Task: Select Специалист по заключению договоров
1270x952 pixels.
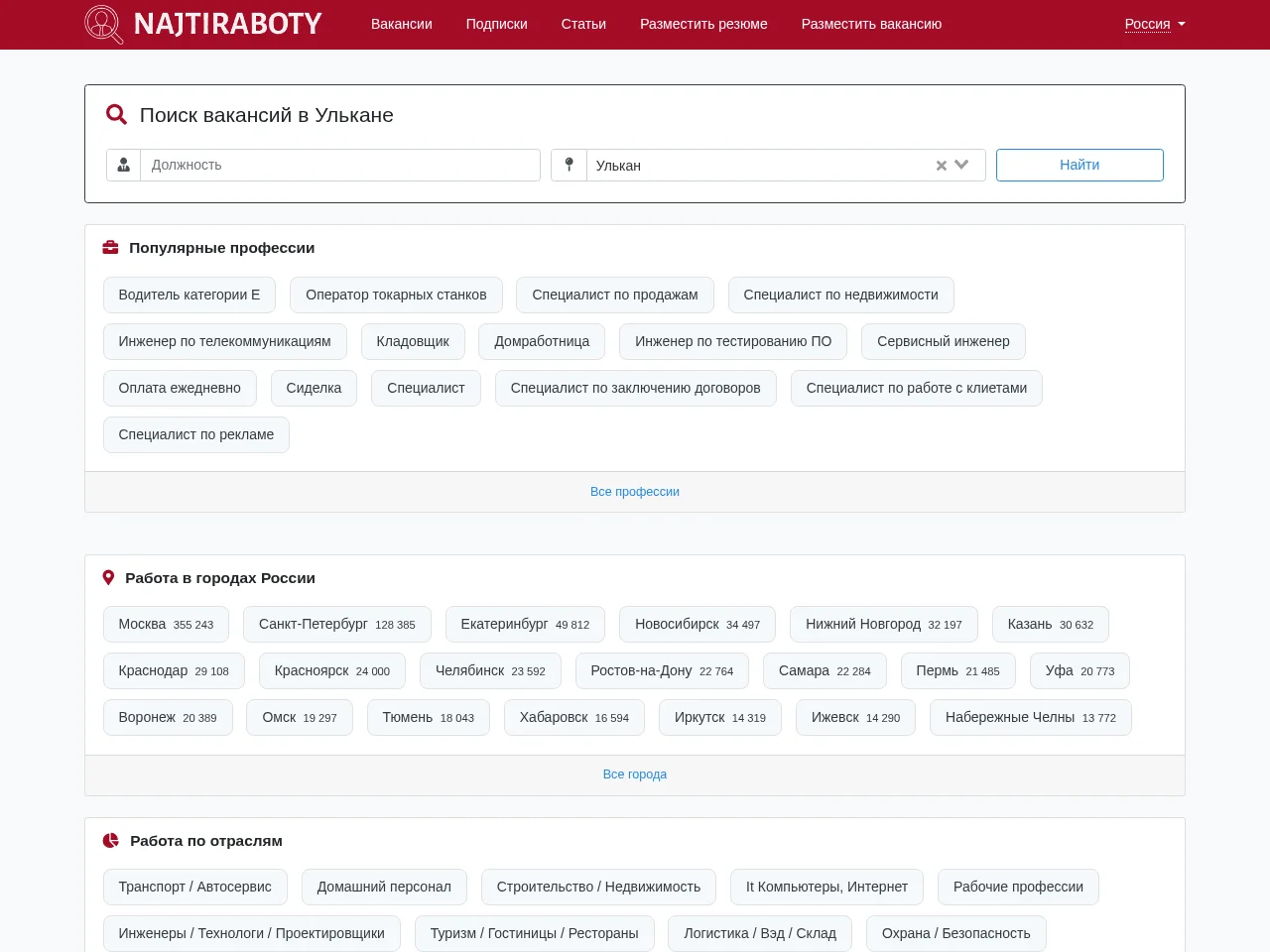Action: click(636, 388)
